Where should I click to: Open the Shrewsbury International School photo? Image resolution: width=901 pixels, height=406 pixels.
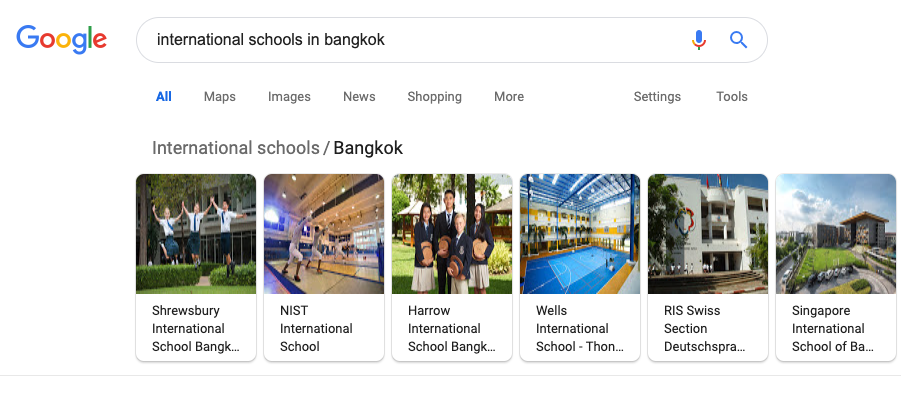(x=196, y=234)
